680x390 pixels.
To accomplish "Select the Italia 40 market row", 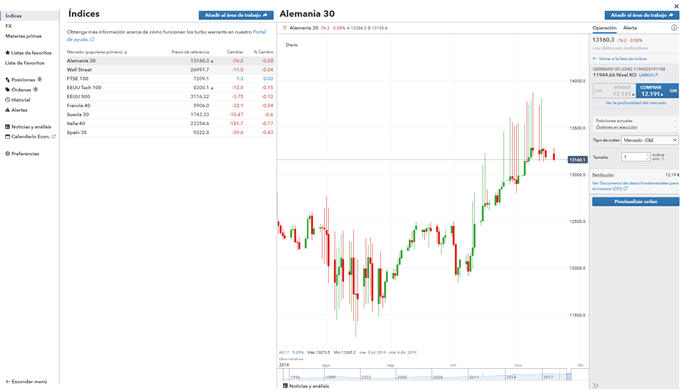I will (170, 124).
